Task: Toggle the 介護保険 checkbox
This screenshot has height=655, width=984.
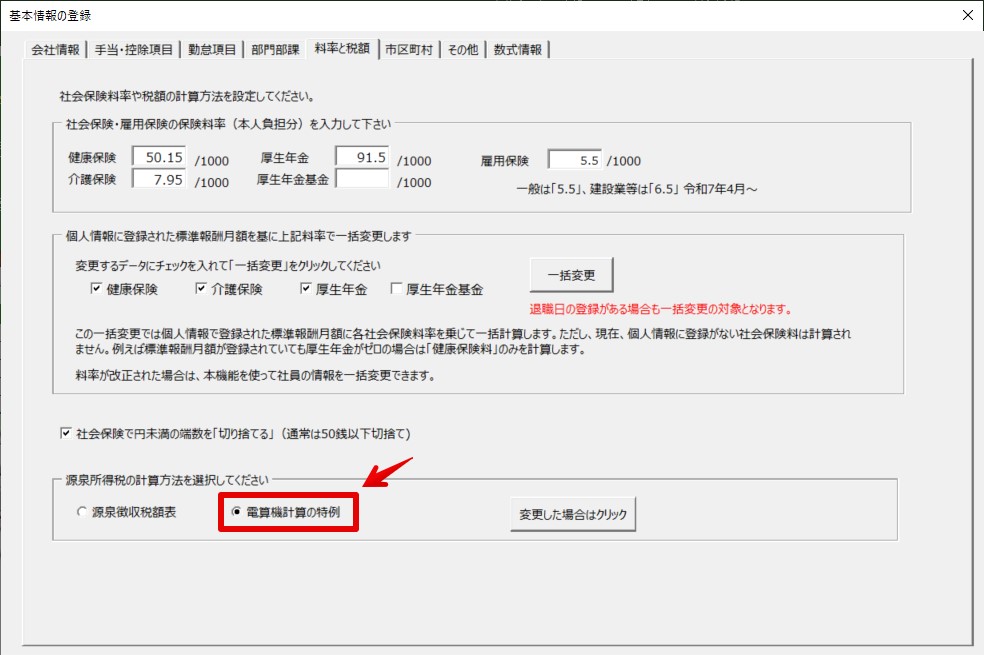Action: [x=202, y=289]
